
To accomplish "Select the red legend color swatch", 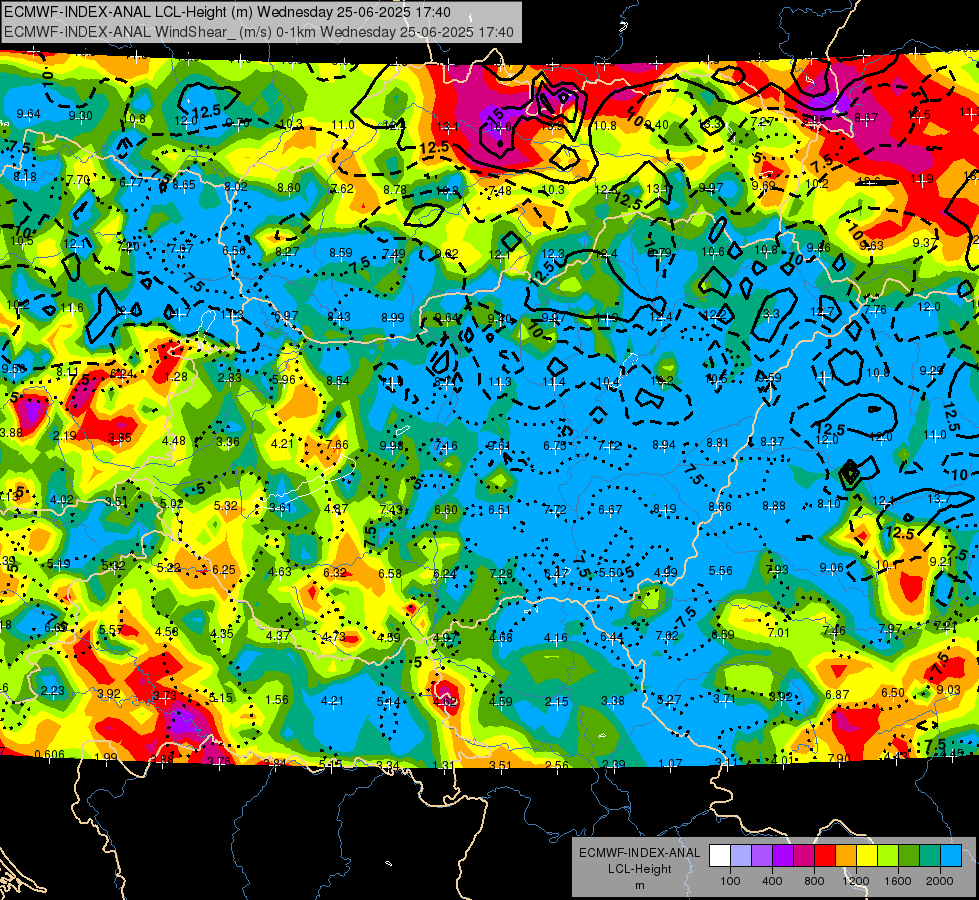I will 825,856.
